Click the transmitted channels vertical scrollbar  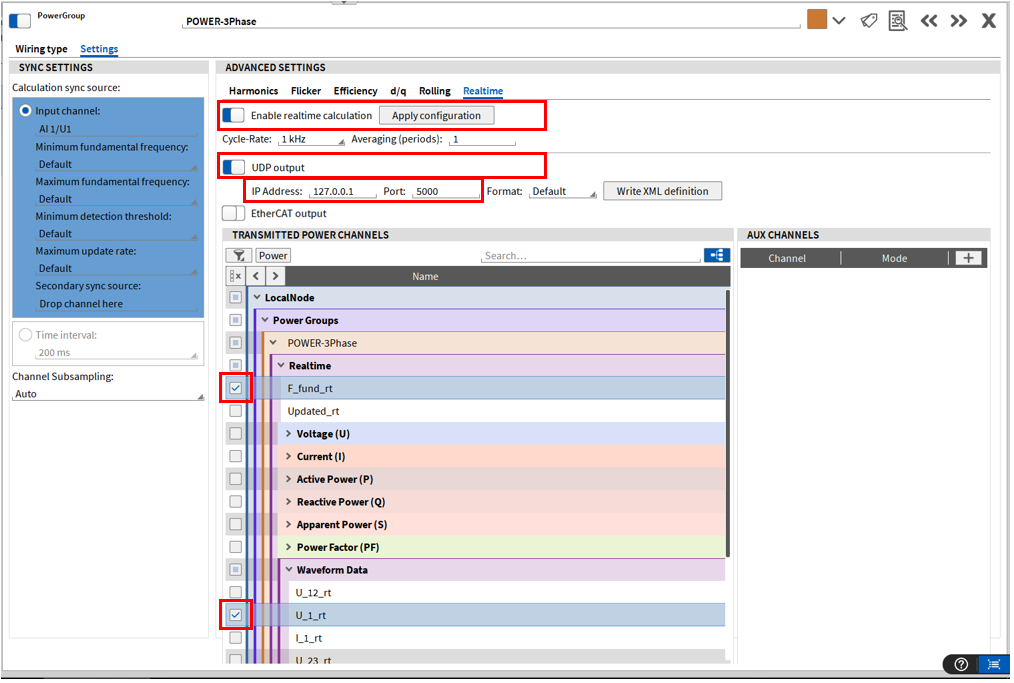point(728,424)
